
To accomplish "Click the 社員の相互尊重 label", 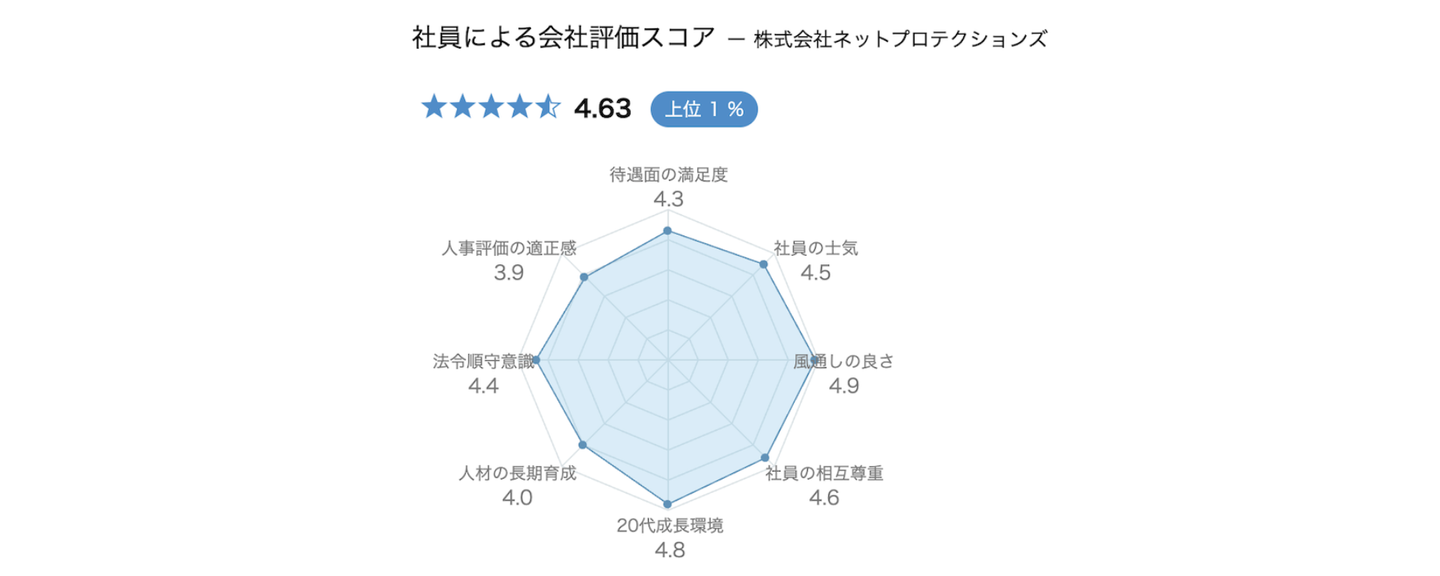I will pyautogui.click(x=824, y=473).
